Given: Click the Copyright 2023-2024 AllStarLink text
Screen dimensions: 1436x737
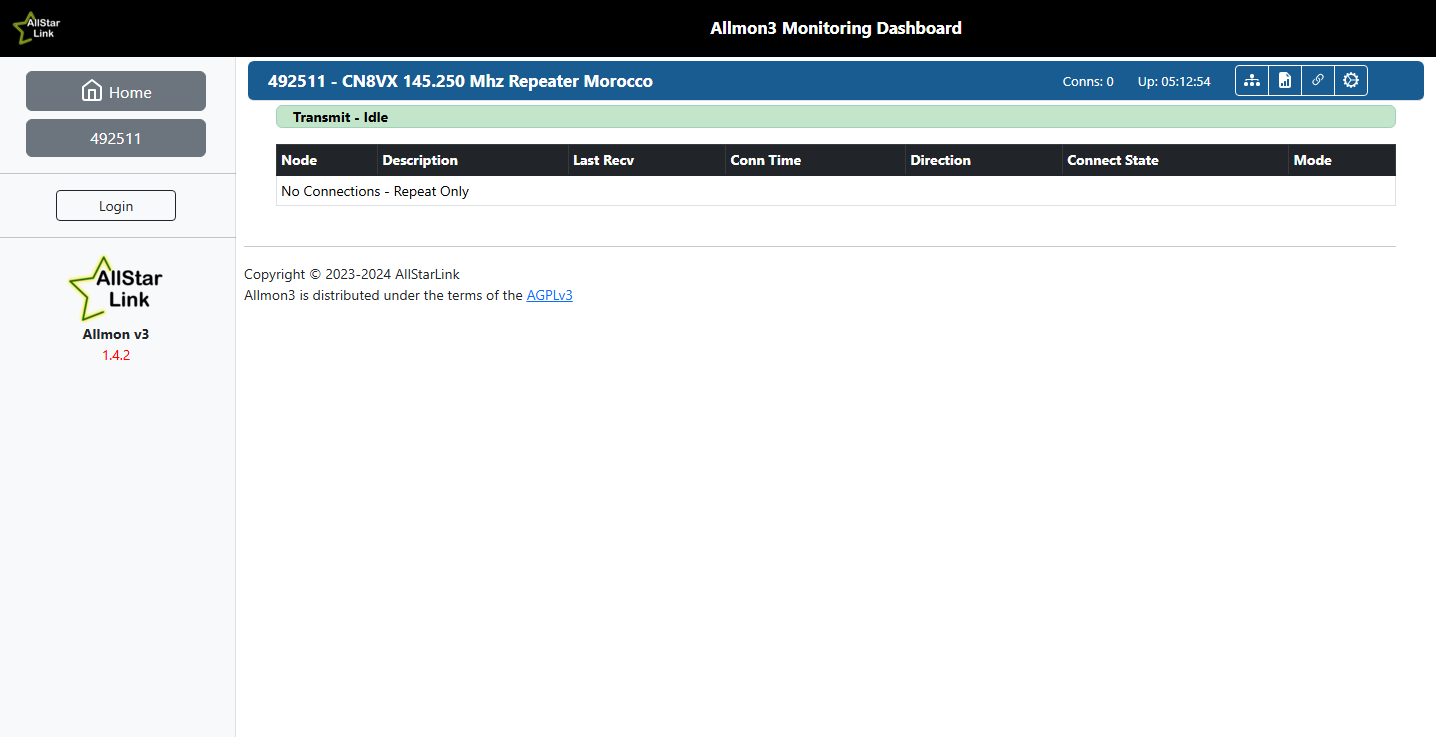Looking at the screenshot, I should click(352, 274).
